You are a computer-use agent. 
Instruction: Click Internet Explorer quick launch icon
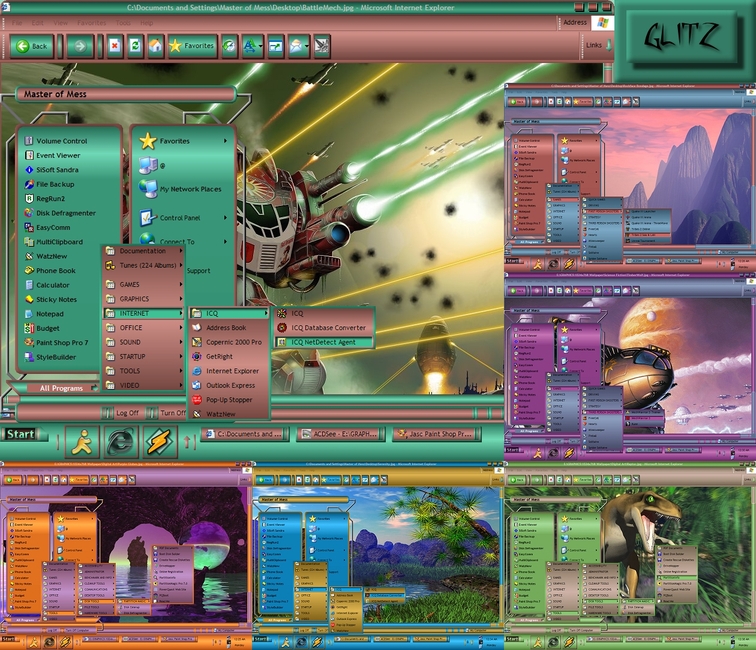[x=121, y=442]
